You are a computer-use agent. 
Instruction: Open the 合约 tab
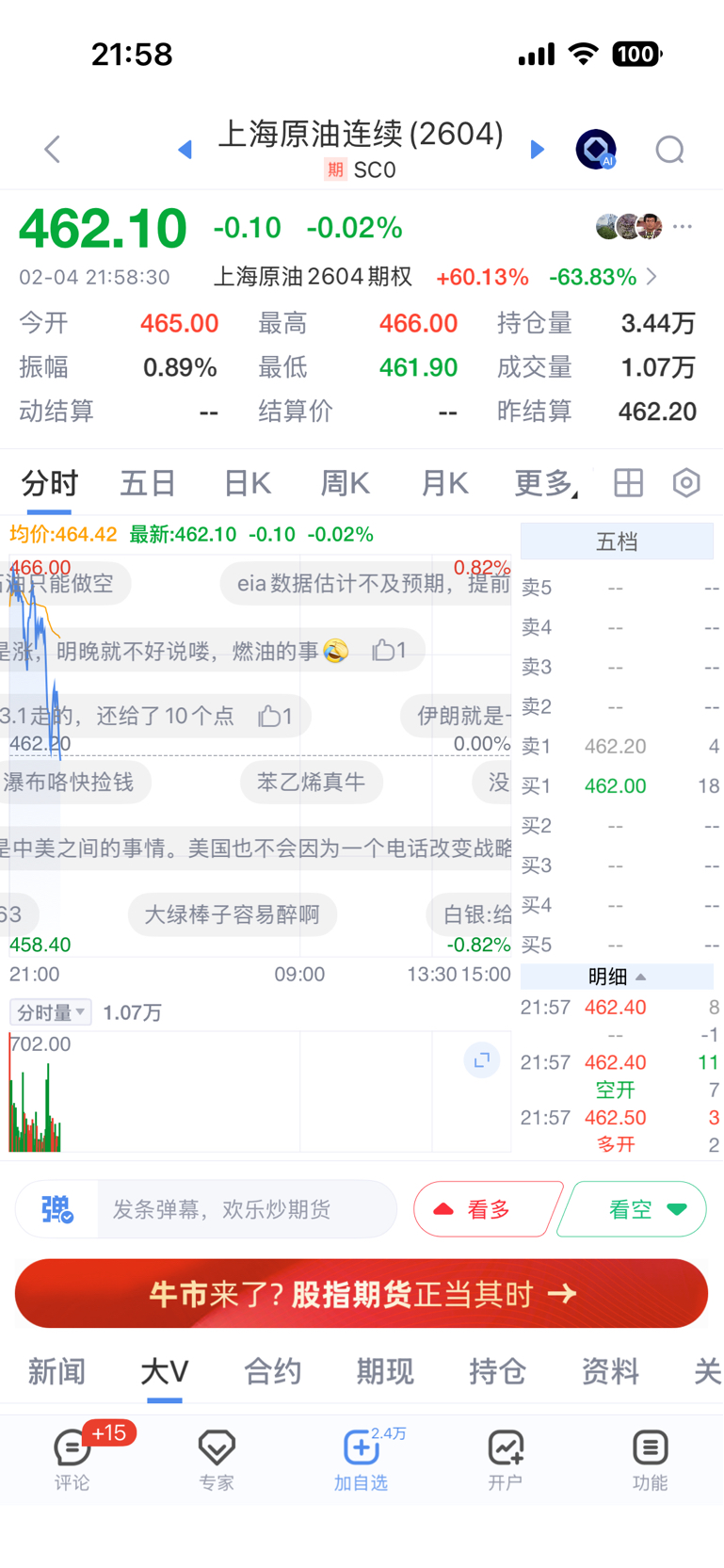[x=273, y=1371]
